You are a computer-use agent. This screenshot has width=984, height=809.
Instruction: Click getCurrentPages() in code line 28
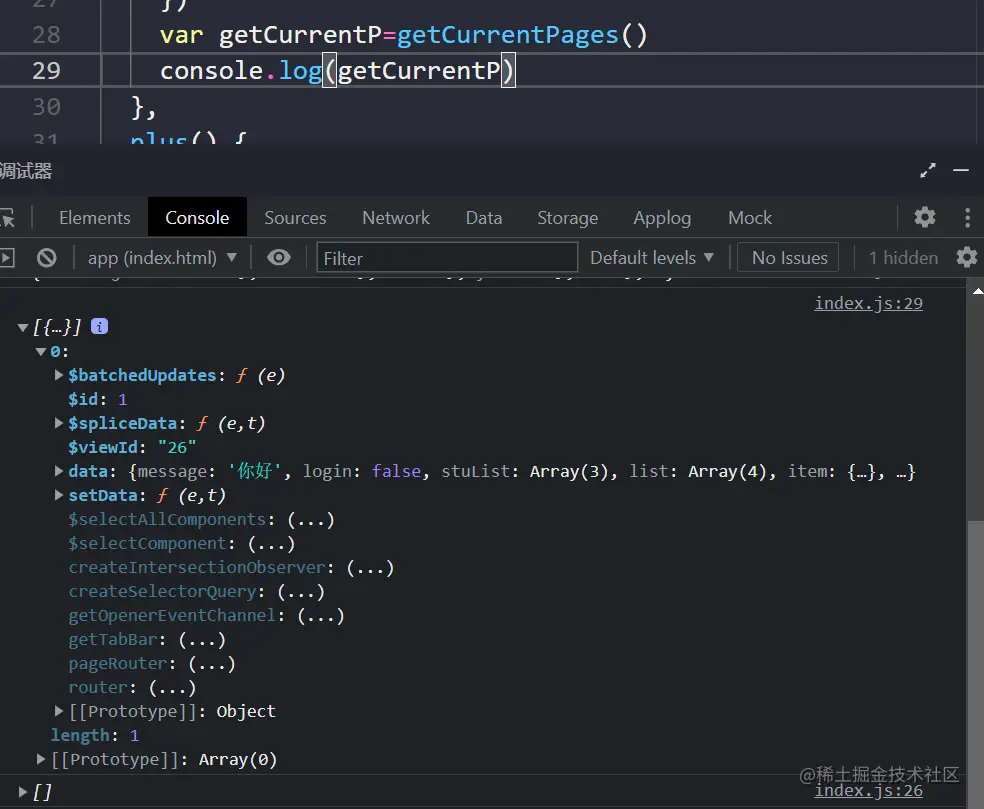pyautogui.click(x=521, y=35)
